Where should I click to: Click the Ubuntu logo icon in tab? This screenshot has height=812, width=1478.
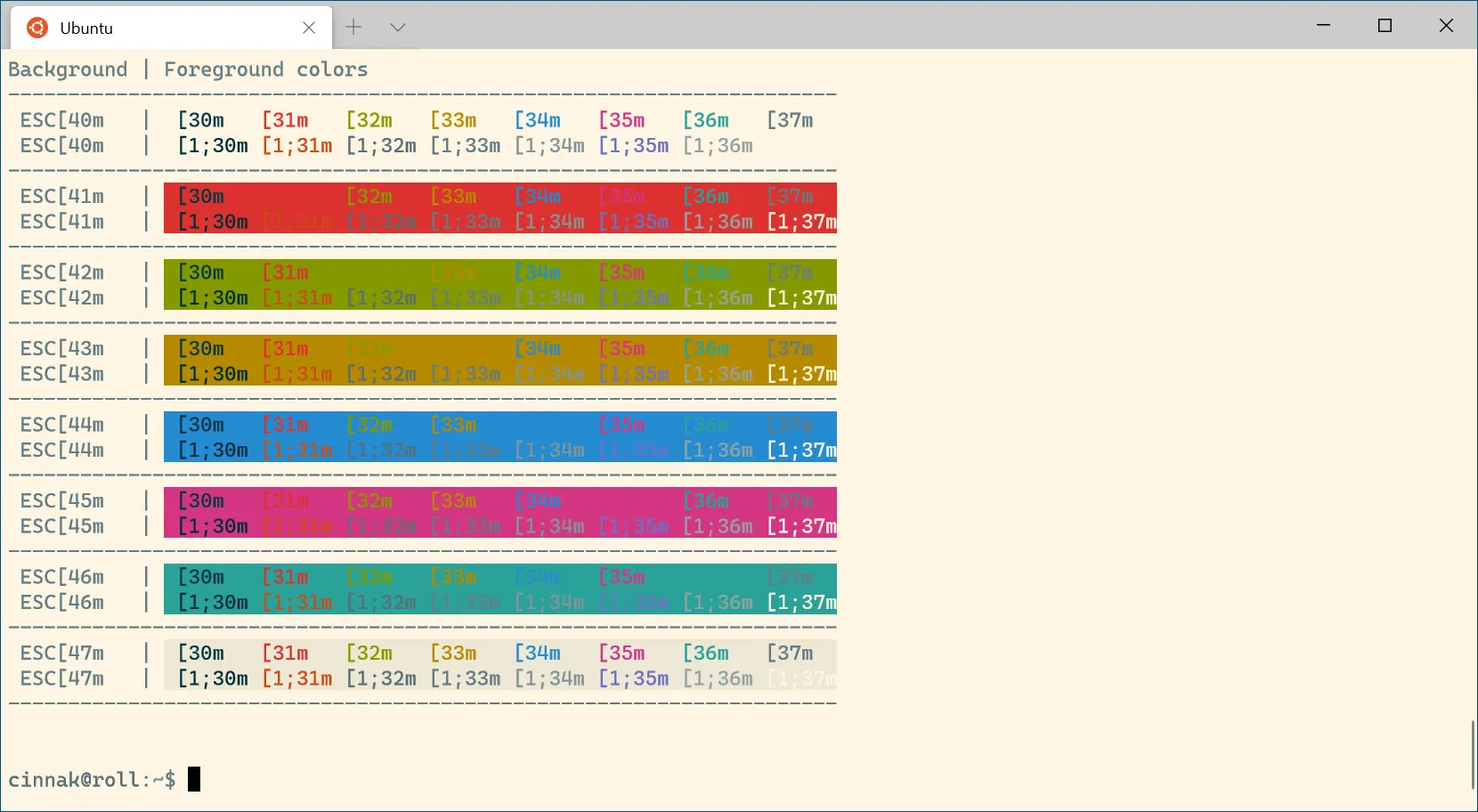click(x=37, y=28)
